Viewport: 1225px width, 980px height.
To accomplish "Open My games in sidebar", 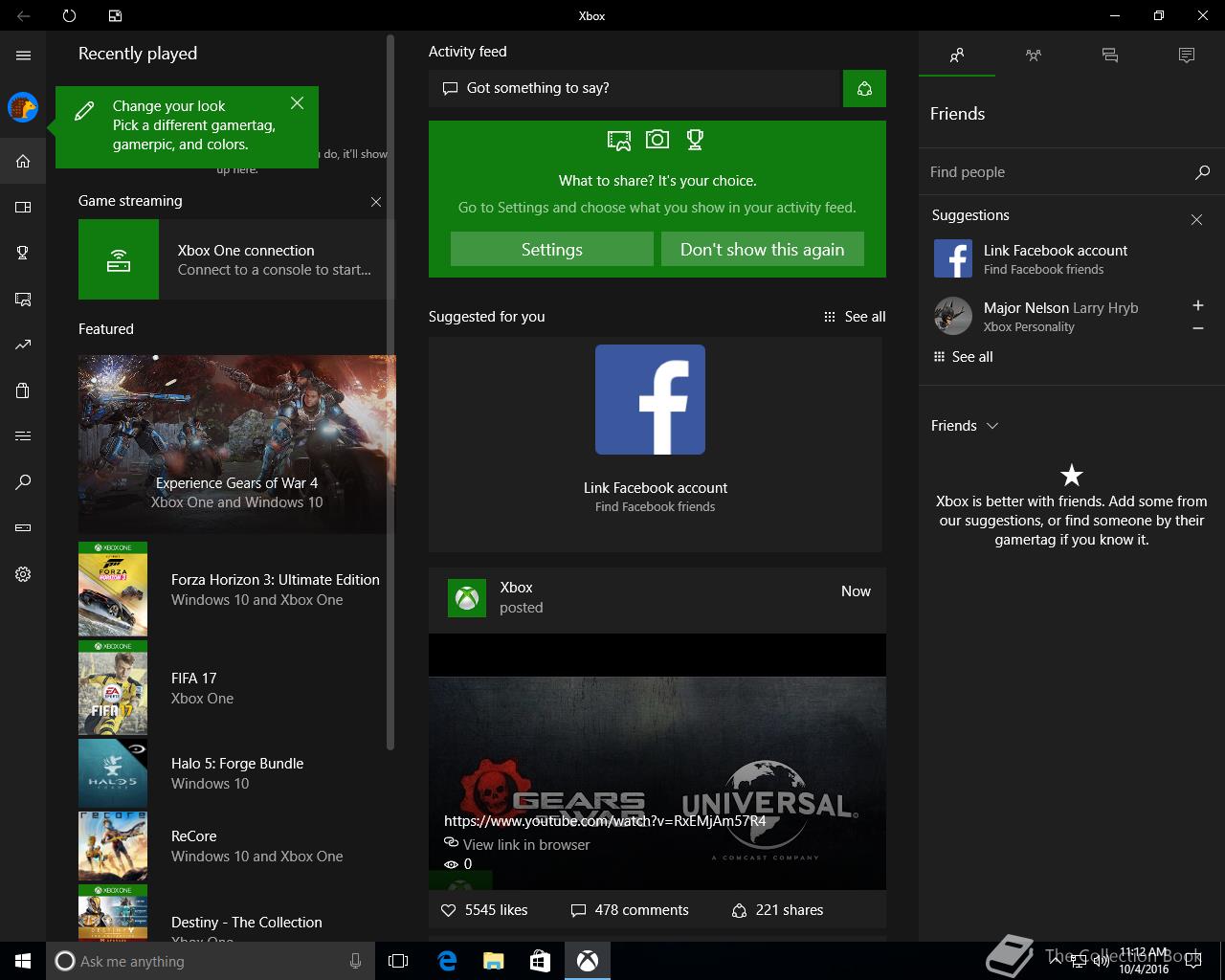I will [x=23, y=207].
